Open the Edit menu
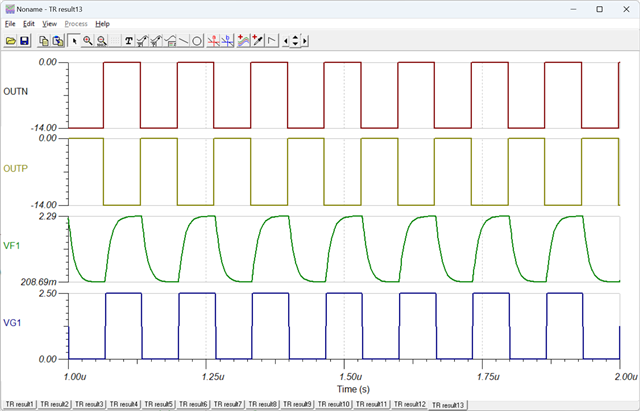The height and width of the screenshot is (411, 640). tap(29, 24)
